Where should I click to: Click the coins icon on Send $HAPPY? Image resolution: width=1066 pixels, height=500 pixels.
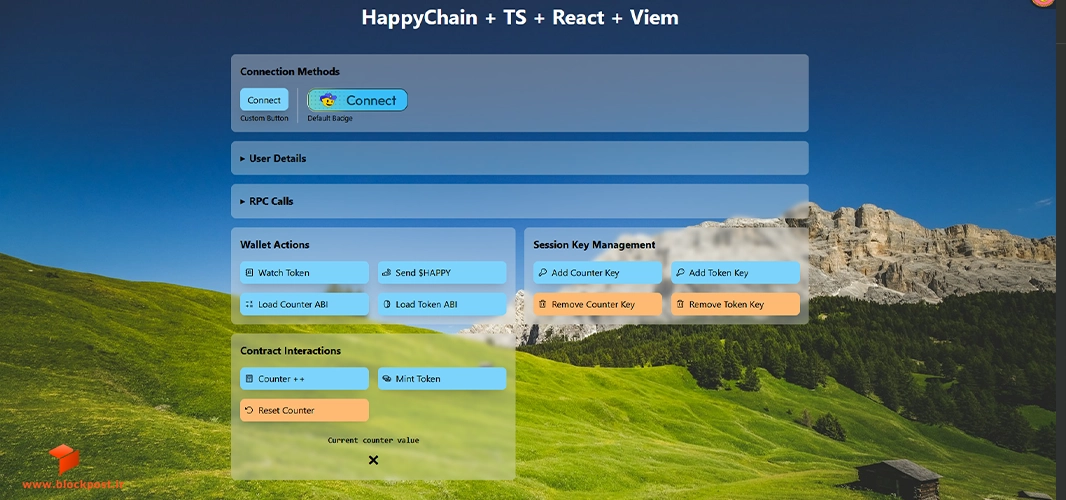tap(387, 273)
